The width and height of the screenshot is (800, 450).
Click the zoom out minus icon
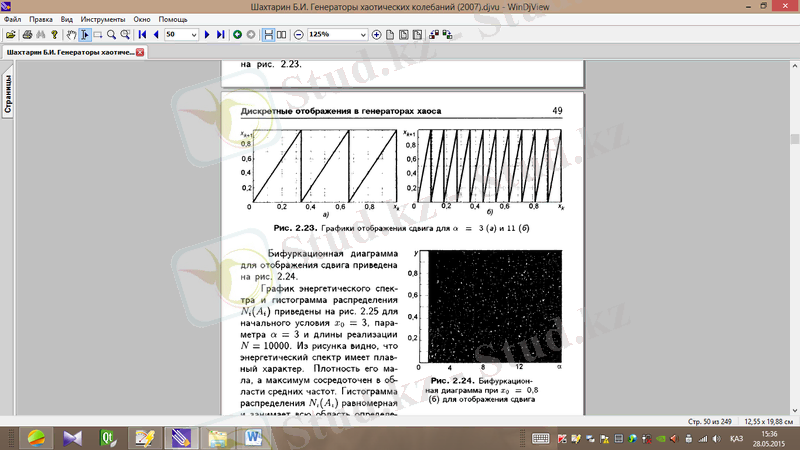298,34
